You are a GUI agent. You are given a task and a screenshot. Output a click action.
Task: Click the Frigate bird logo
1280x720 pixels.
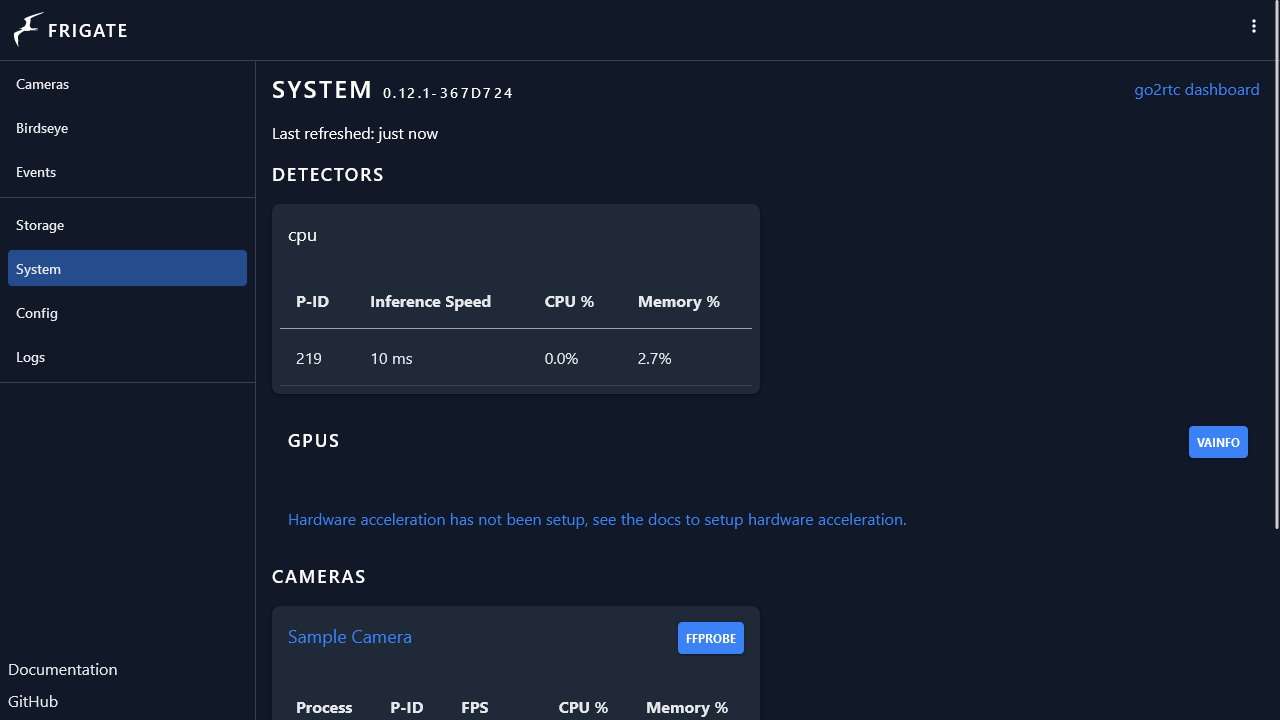[x=28, y=30]
